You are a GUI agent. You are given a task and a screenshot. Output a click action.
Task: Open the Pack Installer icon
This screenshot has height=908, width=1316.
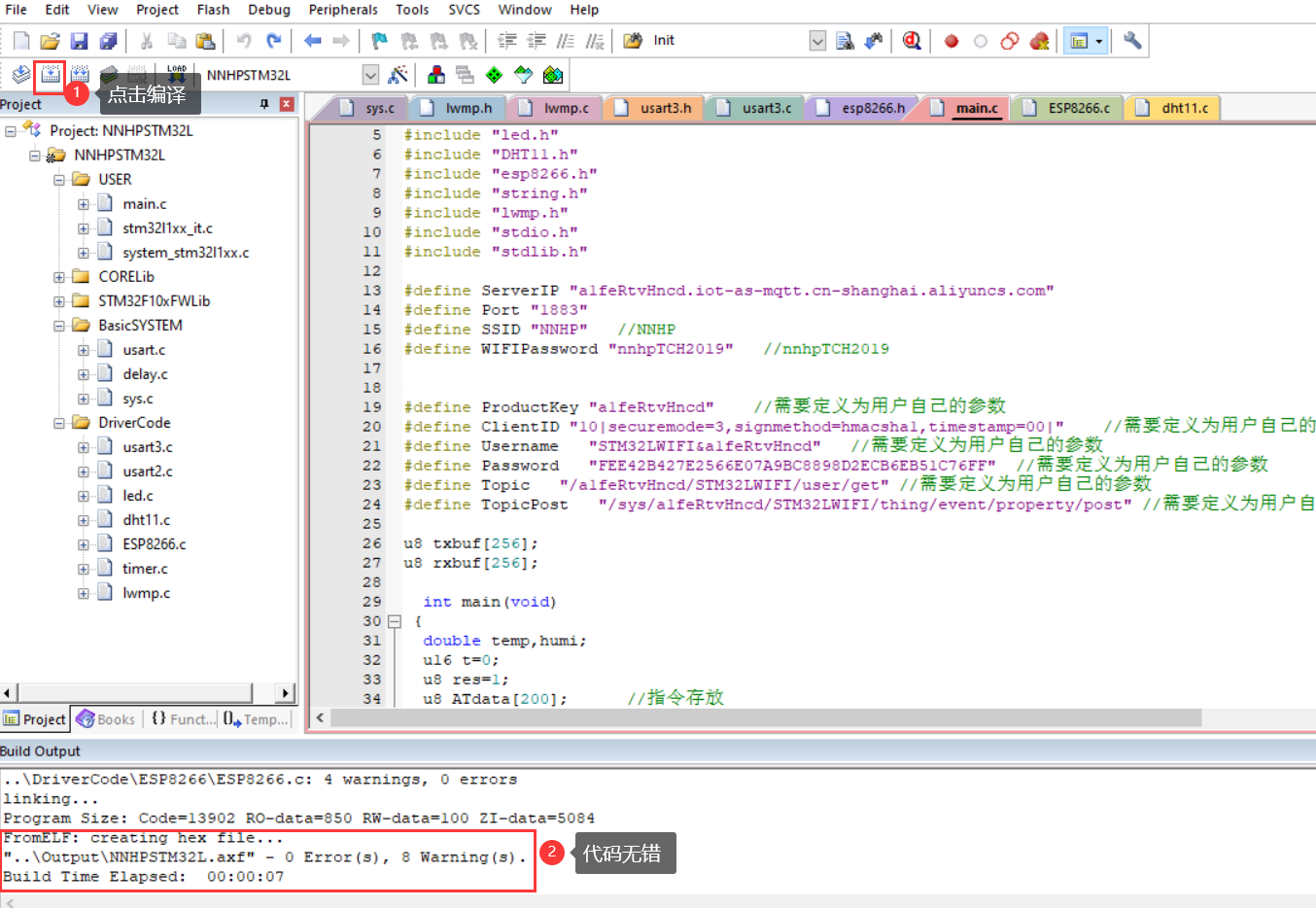(553, 75)
